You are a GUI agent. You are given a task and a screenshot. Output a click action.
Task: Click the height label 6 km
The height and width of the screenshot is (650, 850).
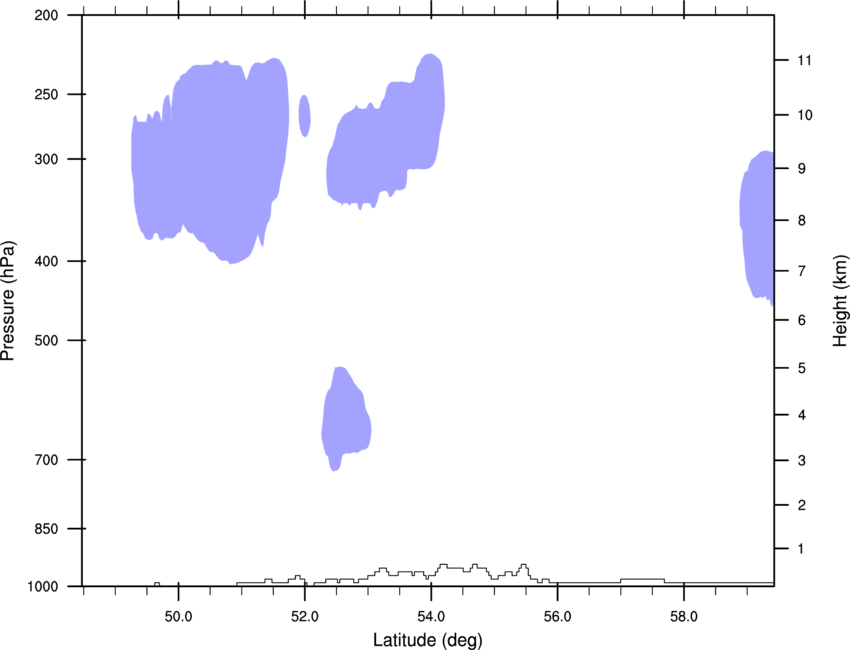coord(802,320)
